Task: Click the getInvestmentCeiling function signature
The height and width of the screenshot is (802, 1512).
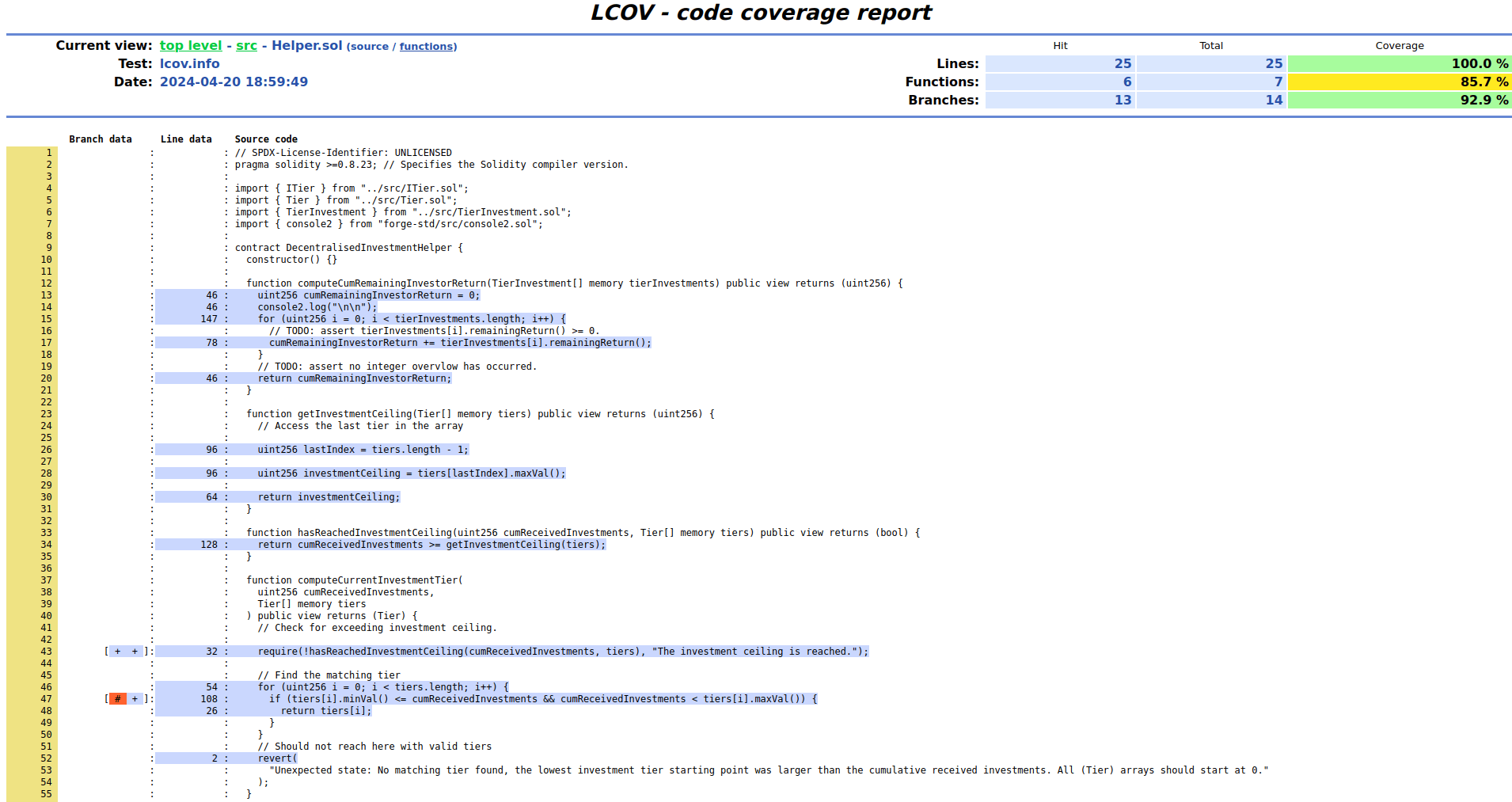Action: (481, 414)
